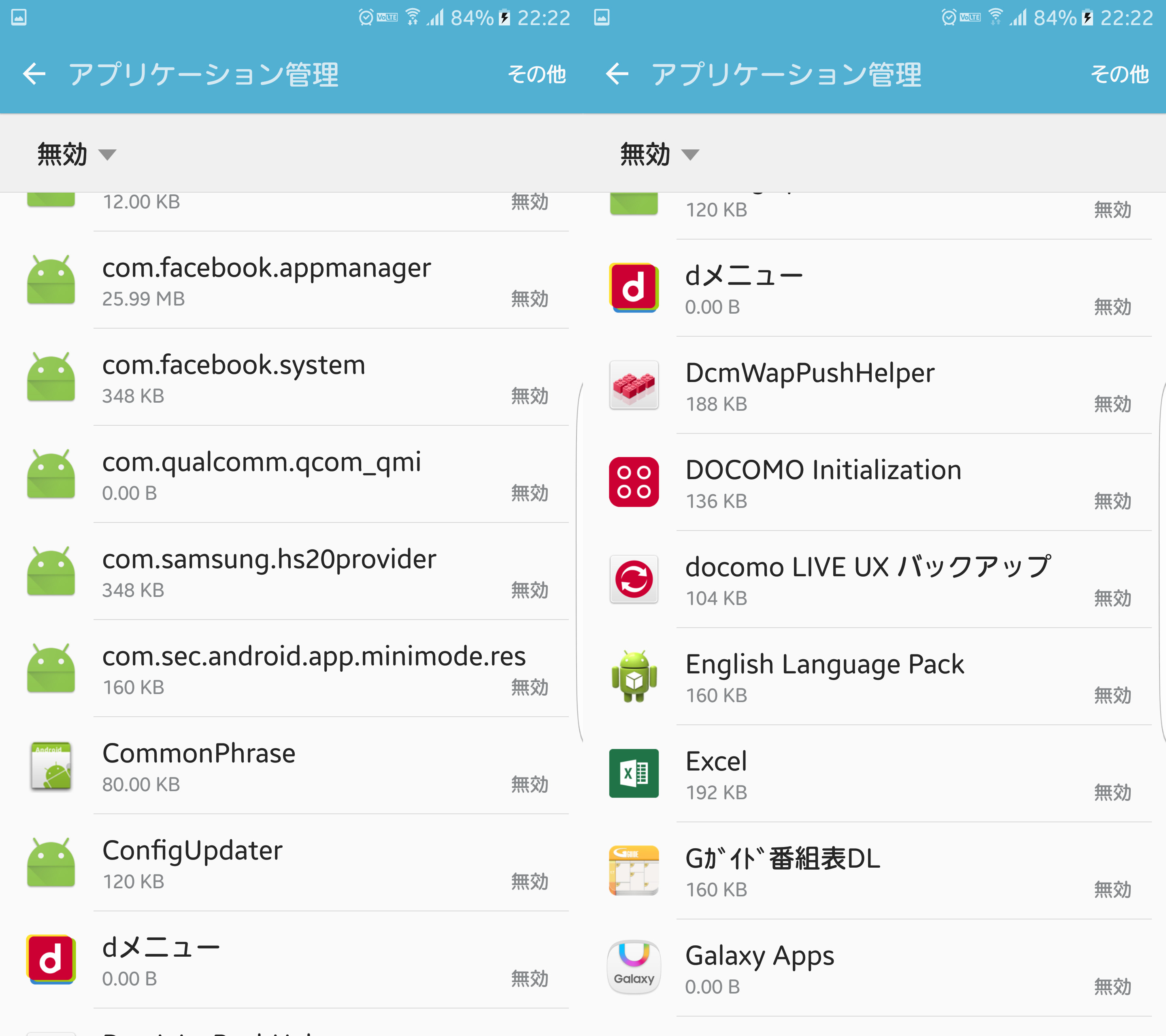Open その他 menu in the right screen
Image resolution: width=1166 pixels, height=1036 pixels.
coord(1120,74)
